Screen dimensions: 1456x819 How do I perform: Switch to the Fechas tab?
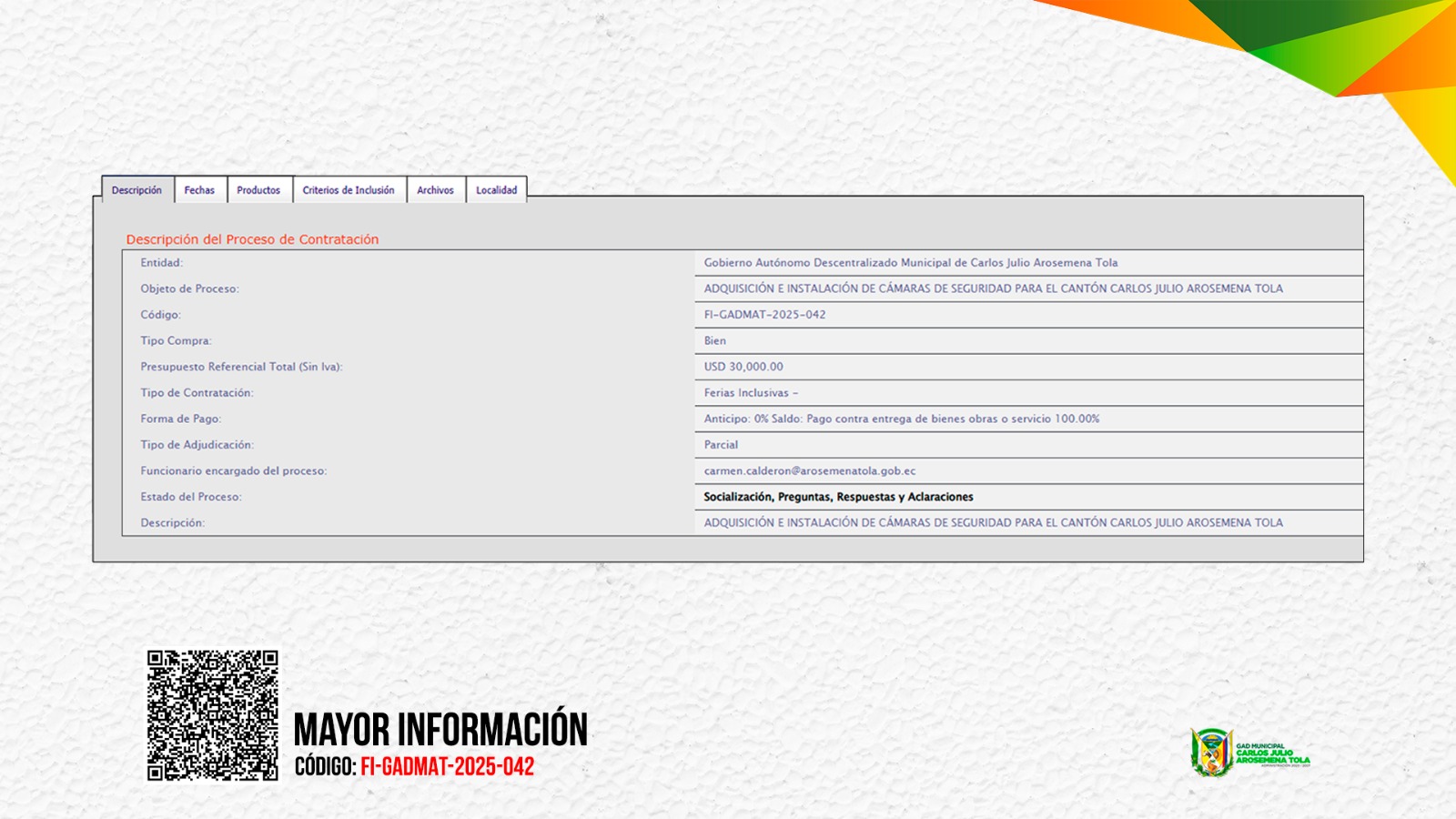[x=199, y=190]
